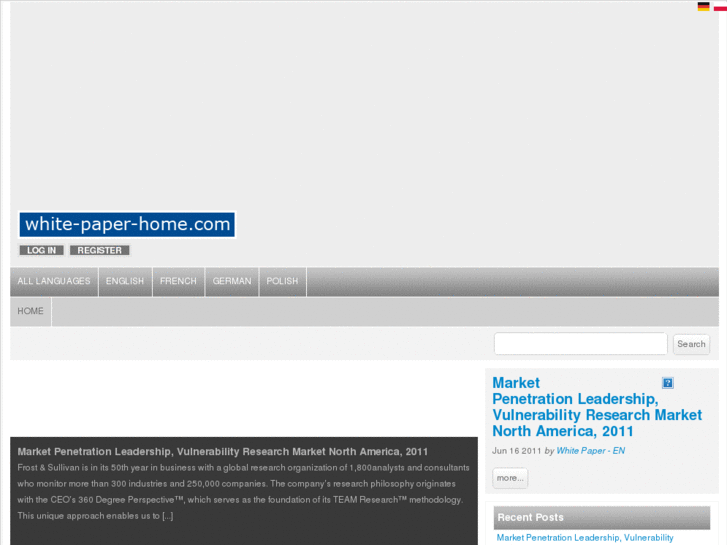
Task: Click the dark slider title Market Penetration Leadership
Action: coord(223,452)
